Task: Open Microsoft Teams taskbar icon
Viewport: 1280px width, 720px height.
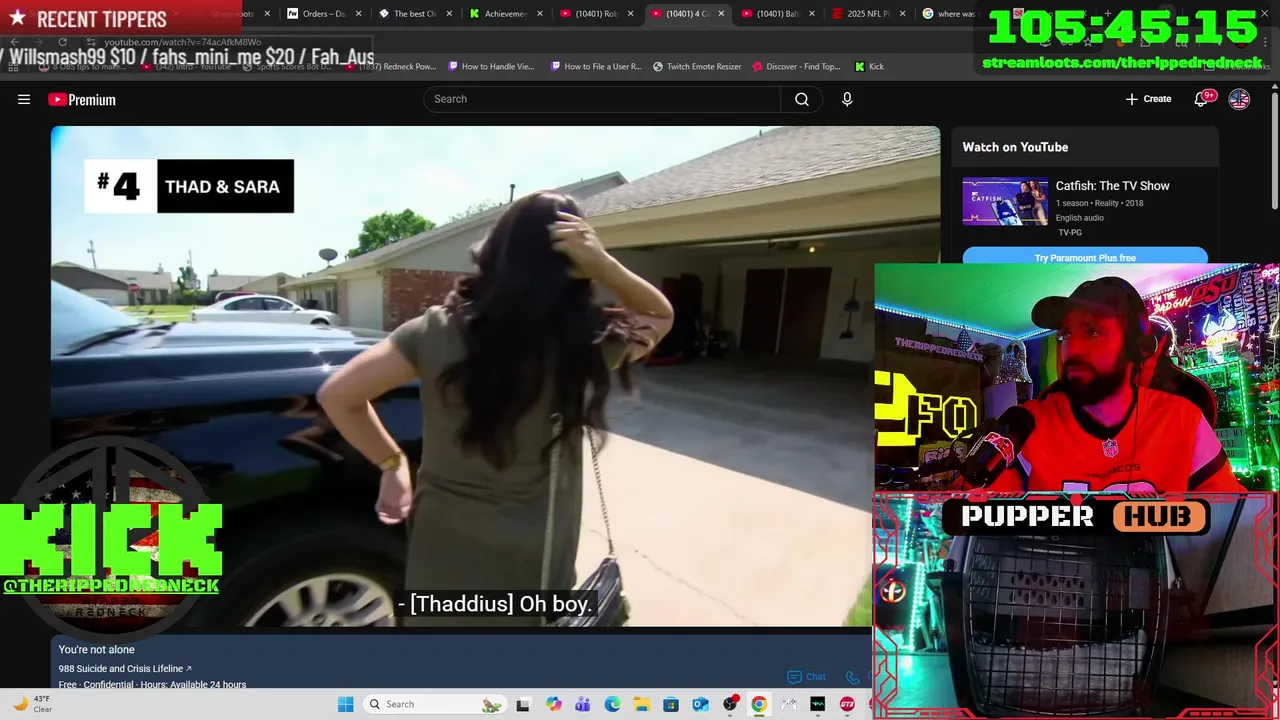Action: (583, 704)
